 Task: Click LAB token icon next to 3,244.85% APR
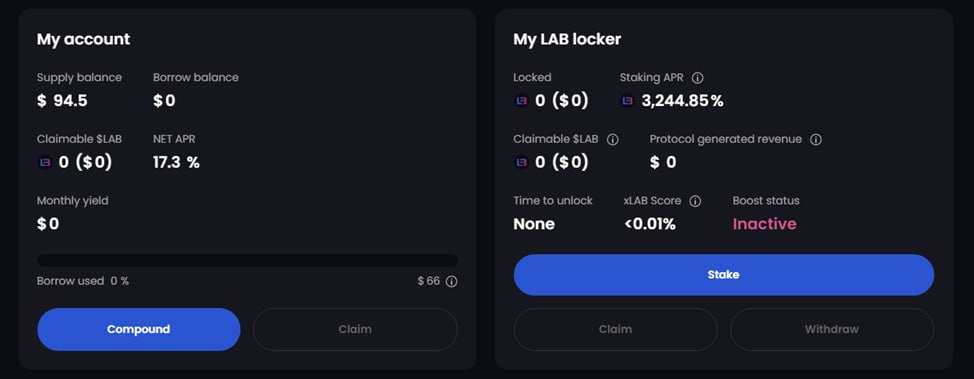627,101
